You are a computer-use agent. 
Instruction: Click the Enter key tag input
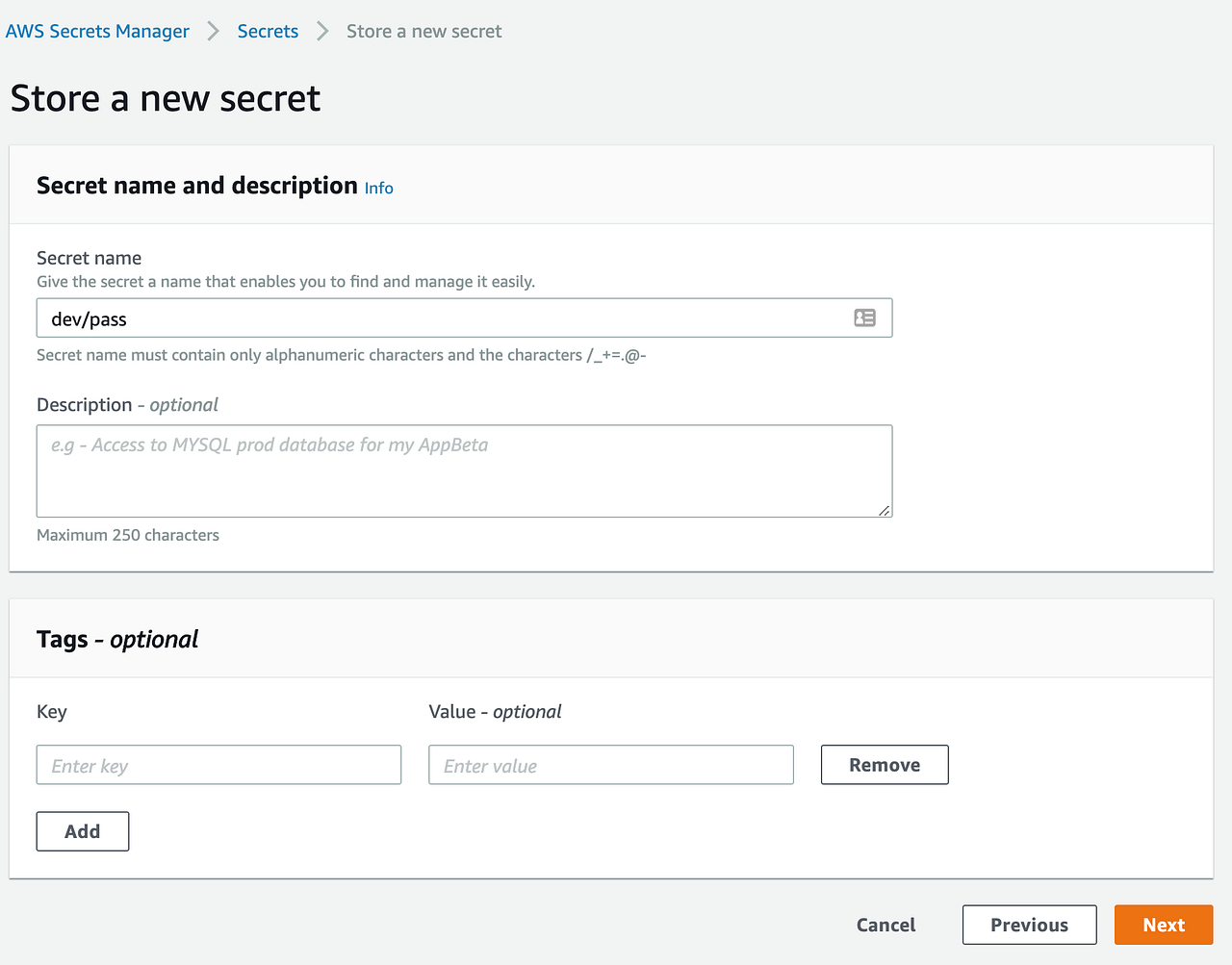tap(218, 764)
